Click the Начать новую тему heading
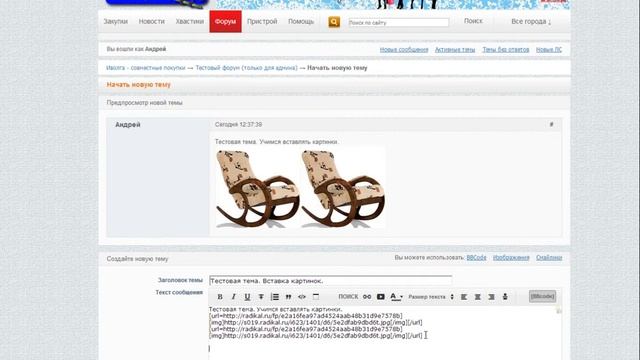 pos(139,84)
